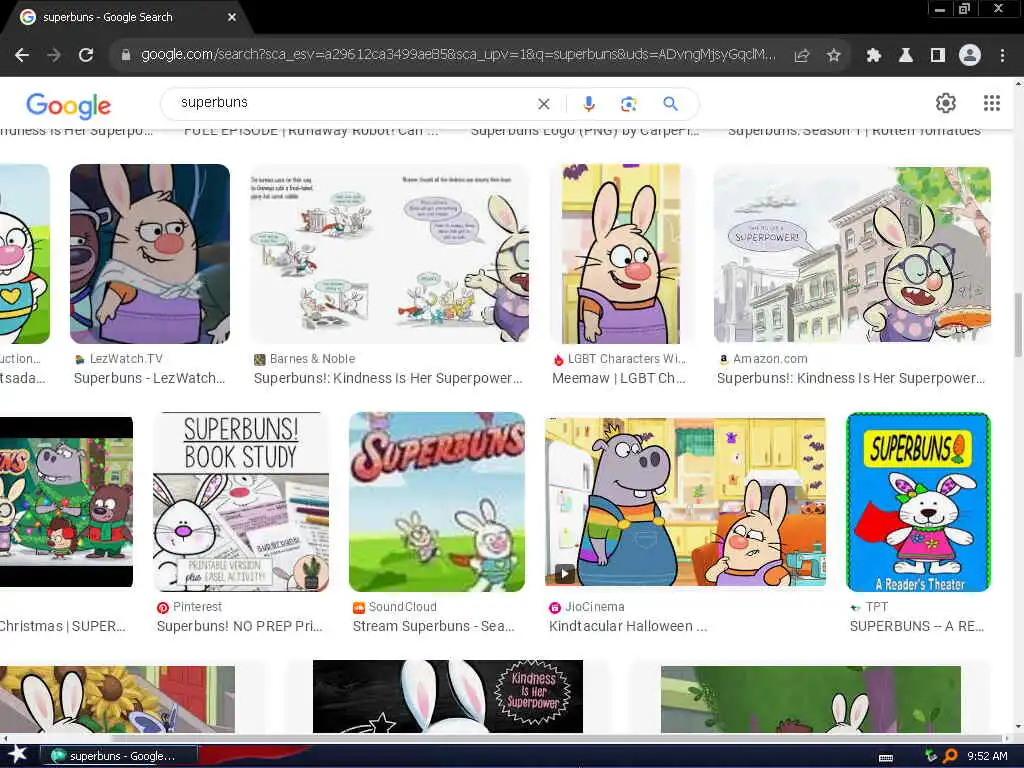
Task: Click the Google logo
Action: pyautogui.click(x=69, y=106)
